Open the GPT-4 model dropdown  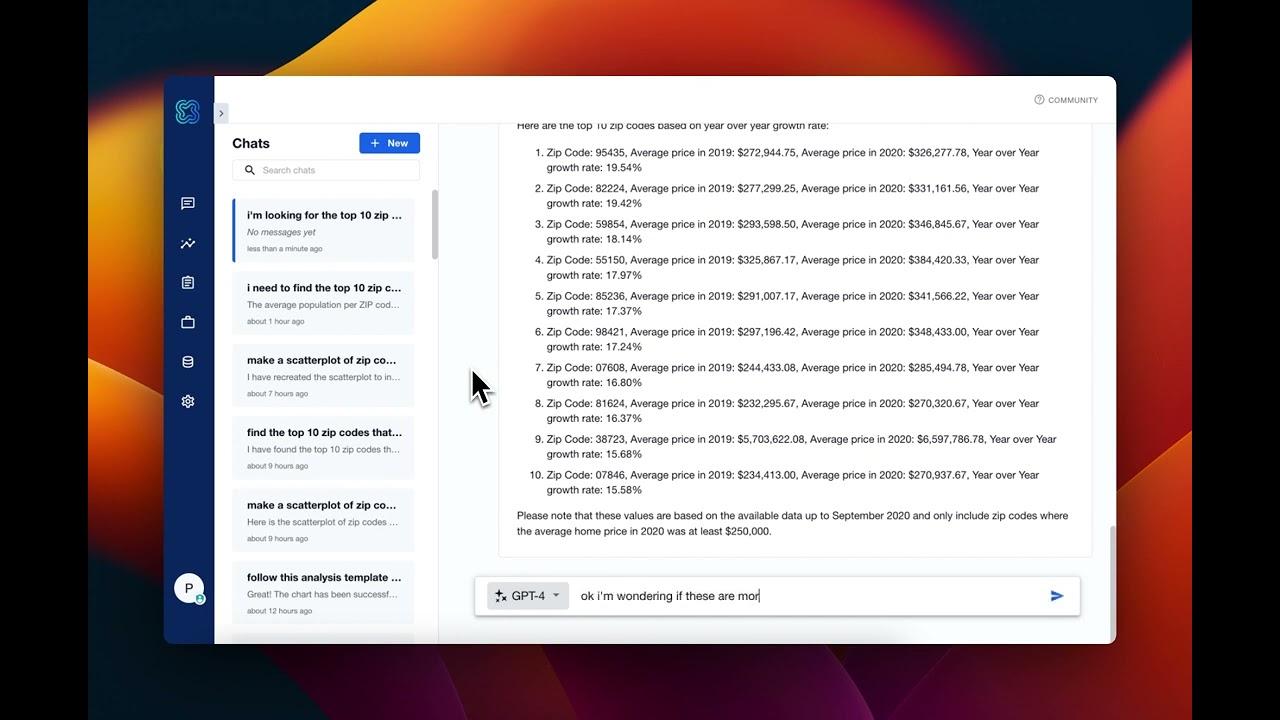click(x=528, y=596)
